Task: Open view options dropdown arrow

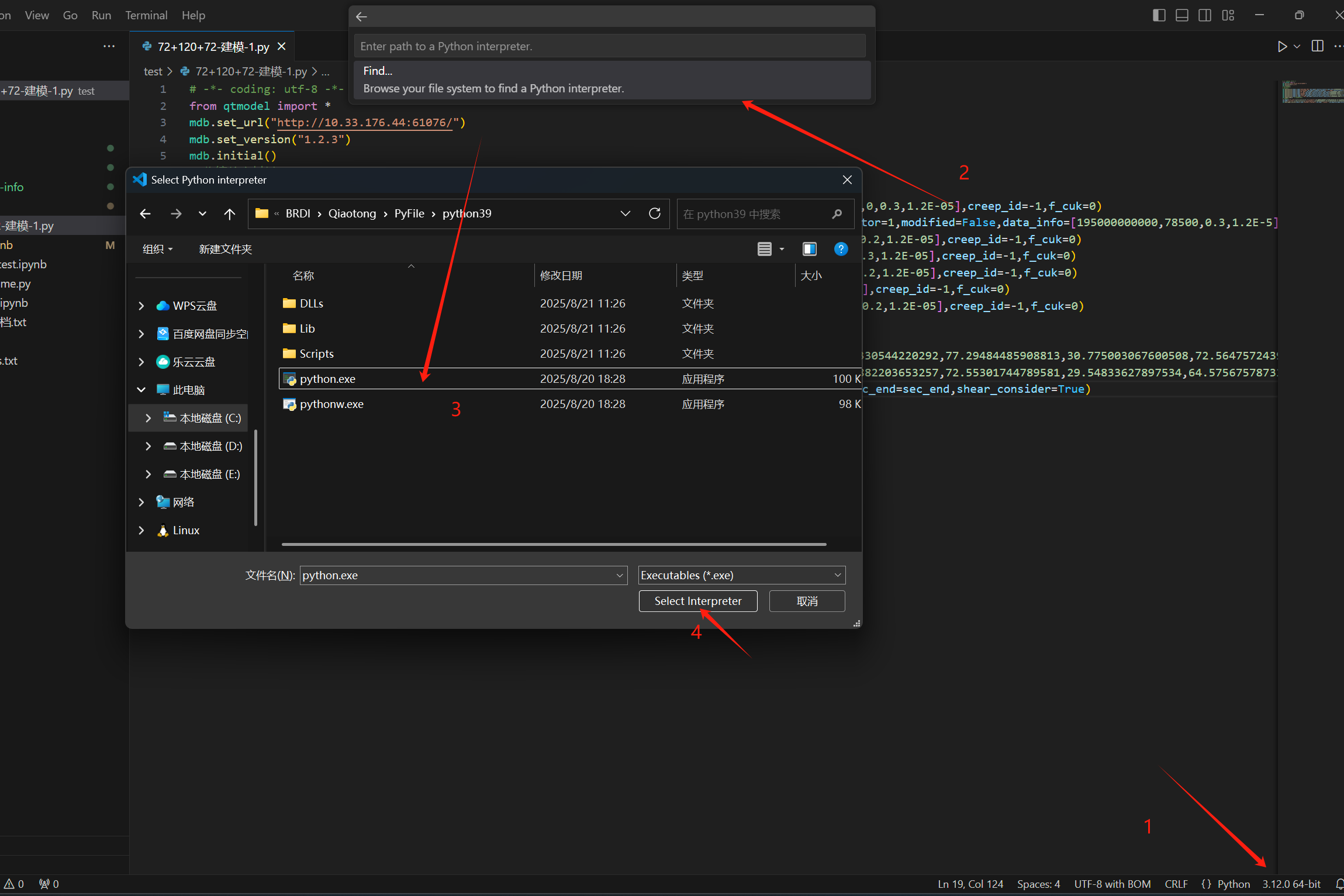Action: pos(782,249)
